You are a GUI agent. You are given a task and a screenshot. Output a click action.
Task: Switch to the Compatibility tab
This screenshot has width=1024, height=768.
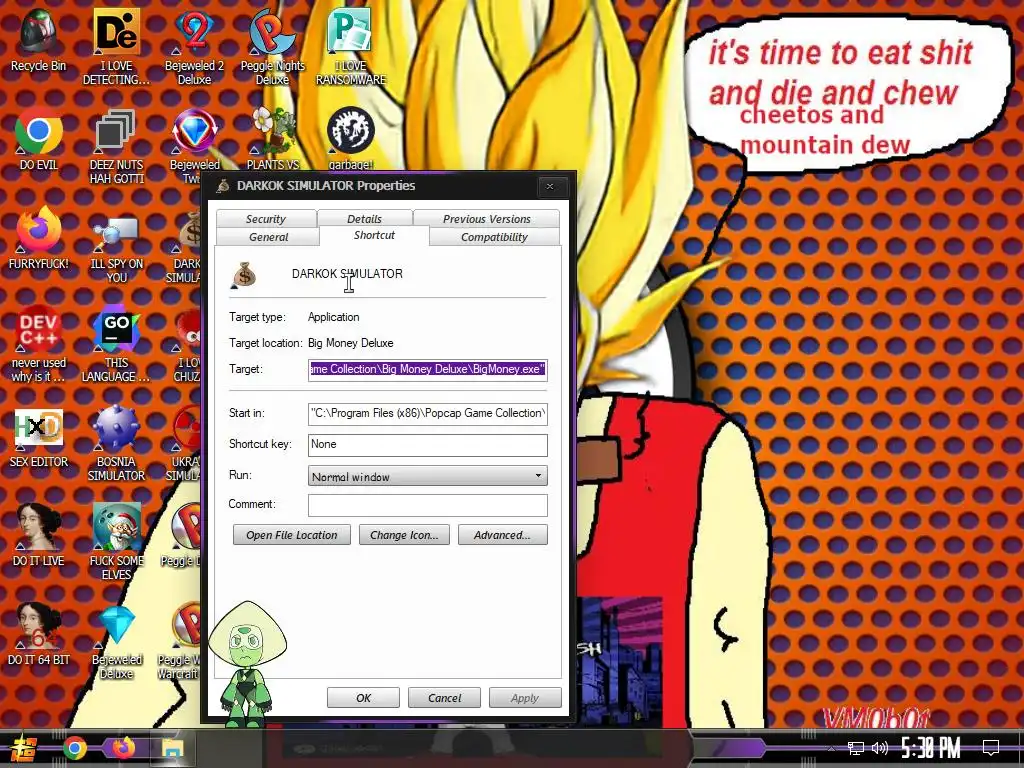click(x=494, y=237)
